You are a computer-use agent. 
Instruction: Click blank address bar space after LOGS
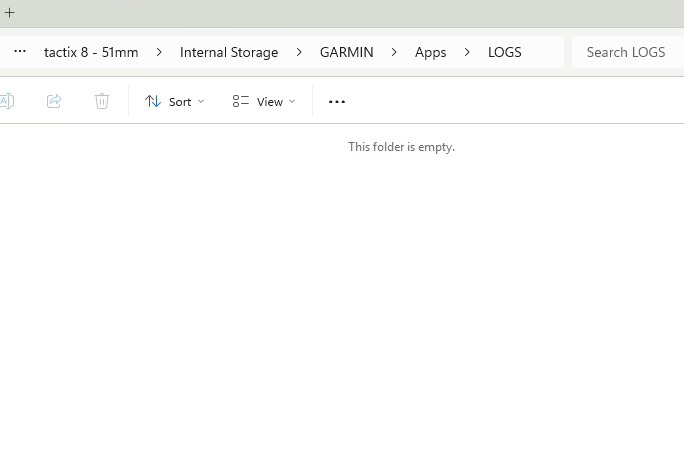(545, 52)
